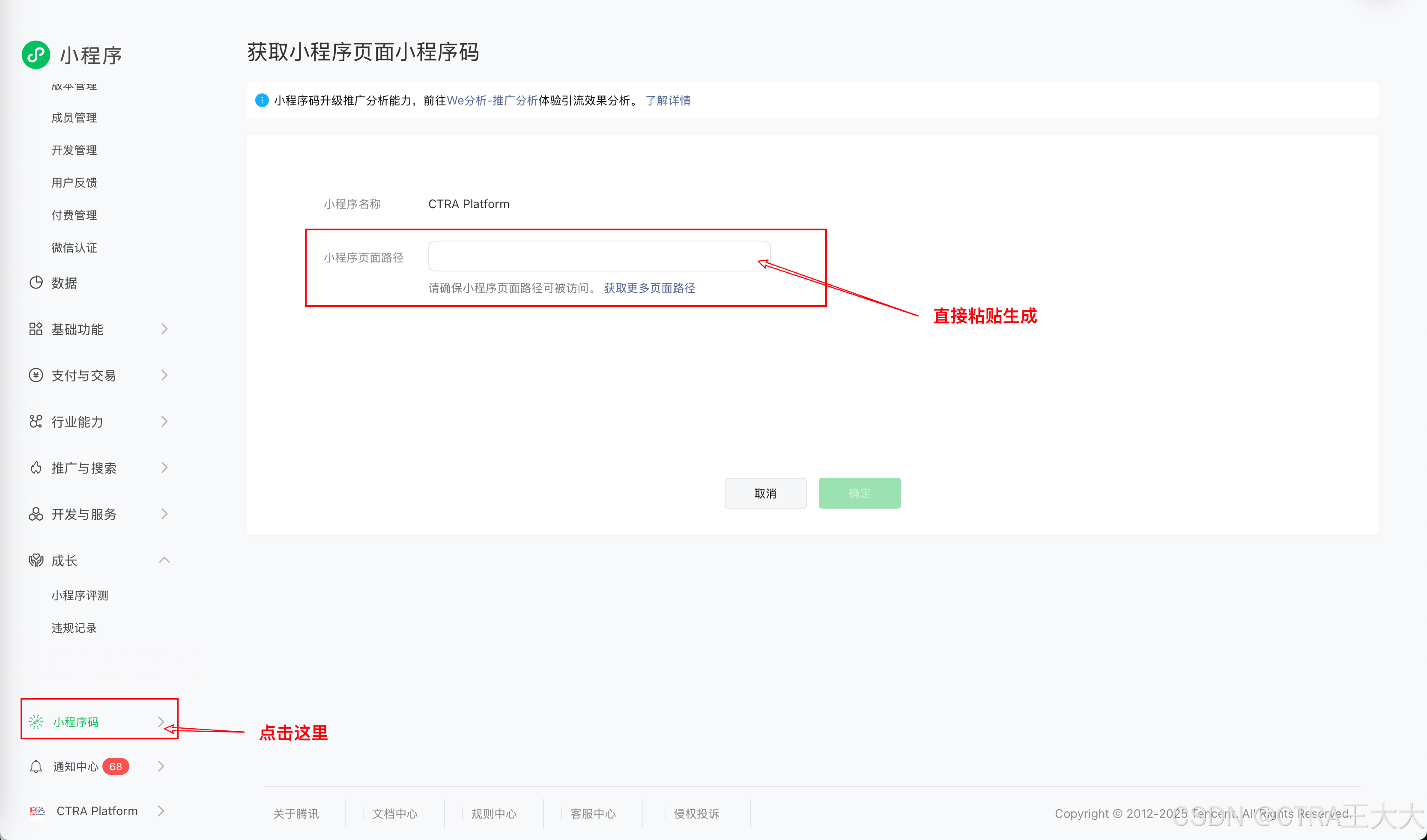Click the 数据 pie chart icon
This screenshot has height=840, width=1427.
click(x=36, y=283)
